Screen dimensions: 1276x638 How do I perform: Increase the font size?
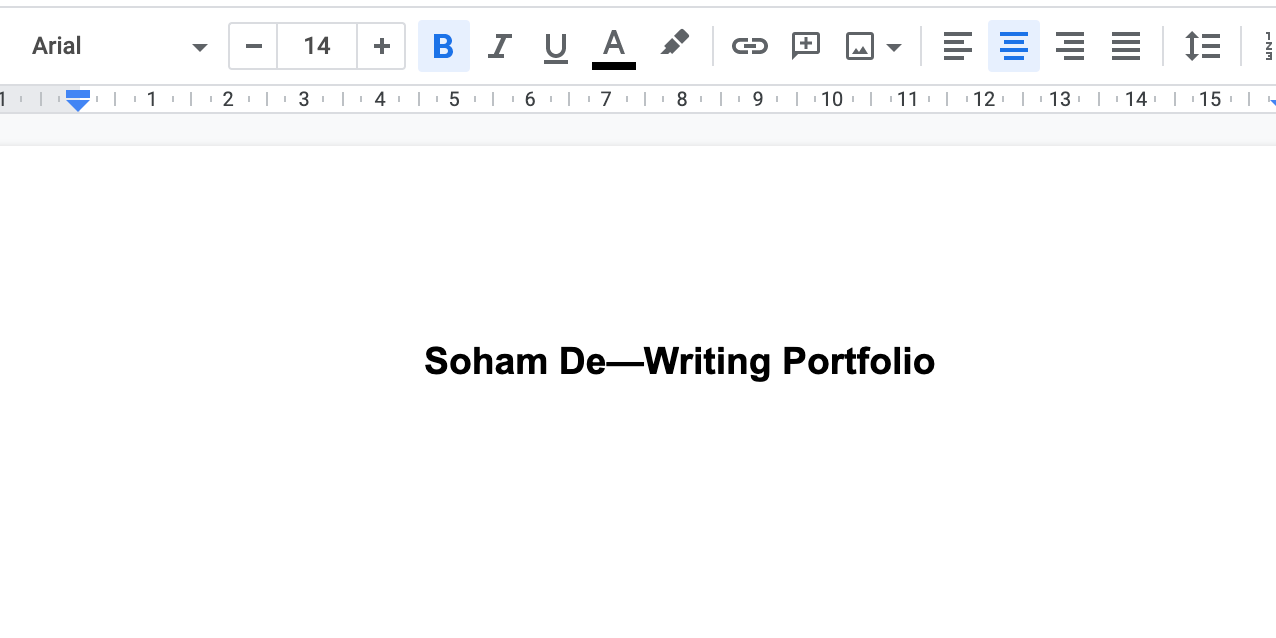[381, 46]
